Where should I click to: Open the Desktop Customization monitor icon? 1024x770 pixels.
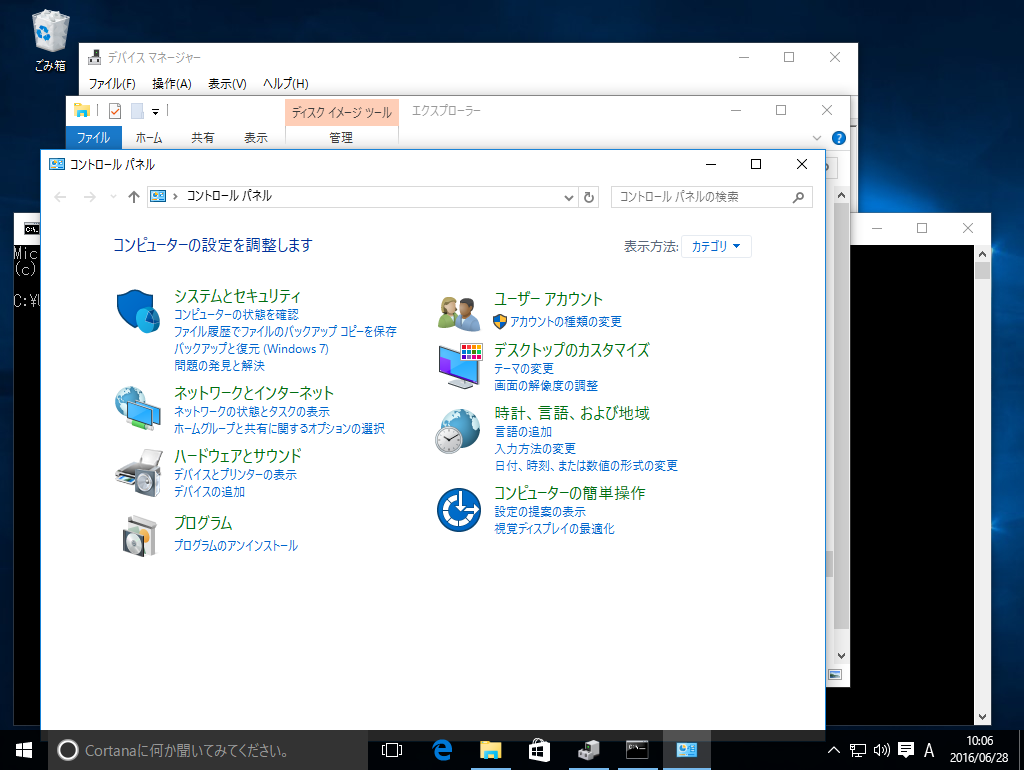coord(460,366)
